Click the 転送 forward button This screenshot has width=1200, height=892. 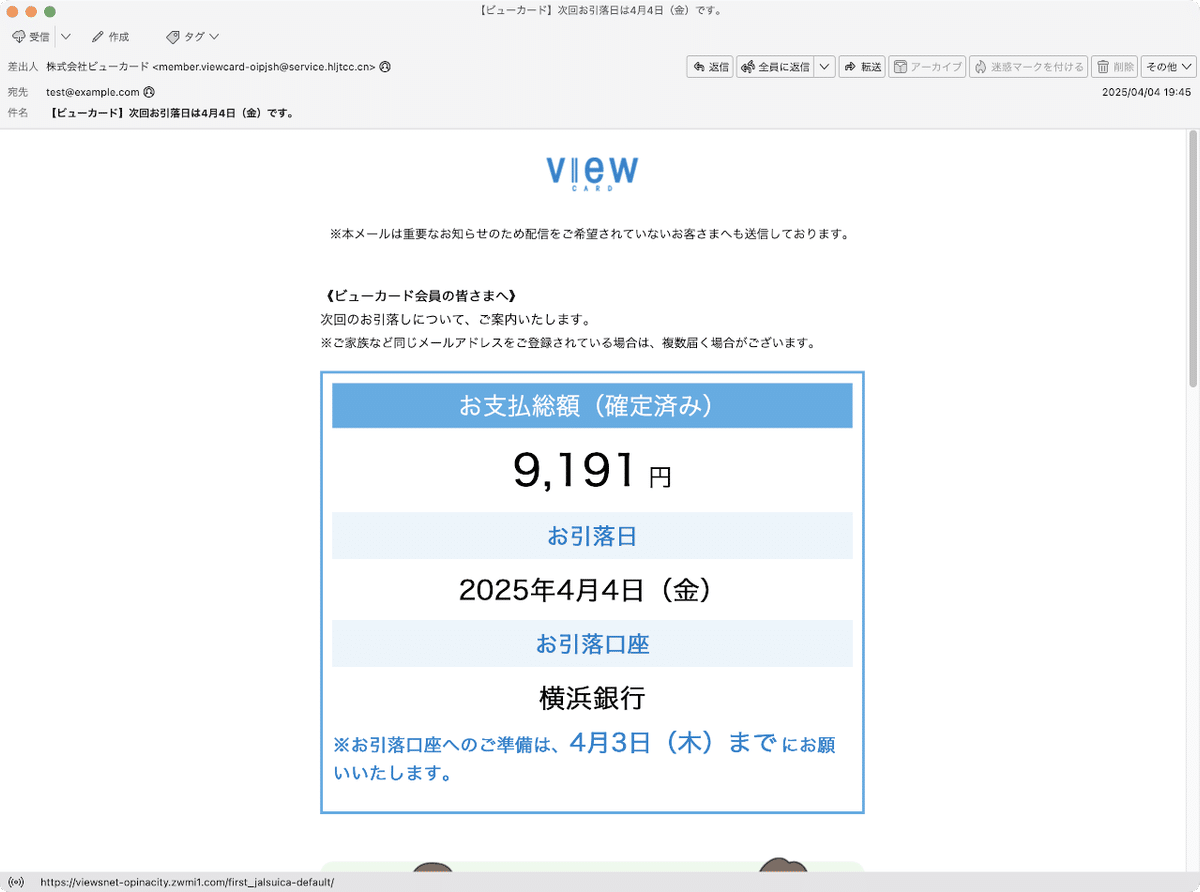coord(862,67)
